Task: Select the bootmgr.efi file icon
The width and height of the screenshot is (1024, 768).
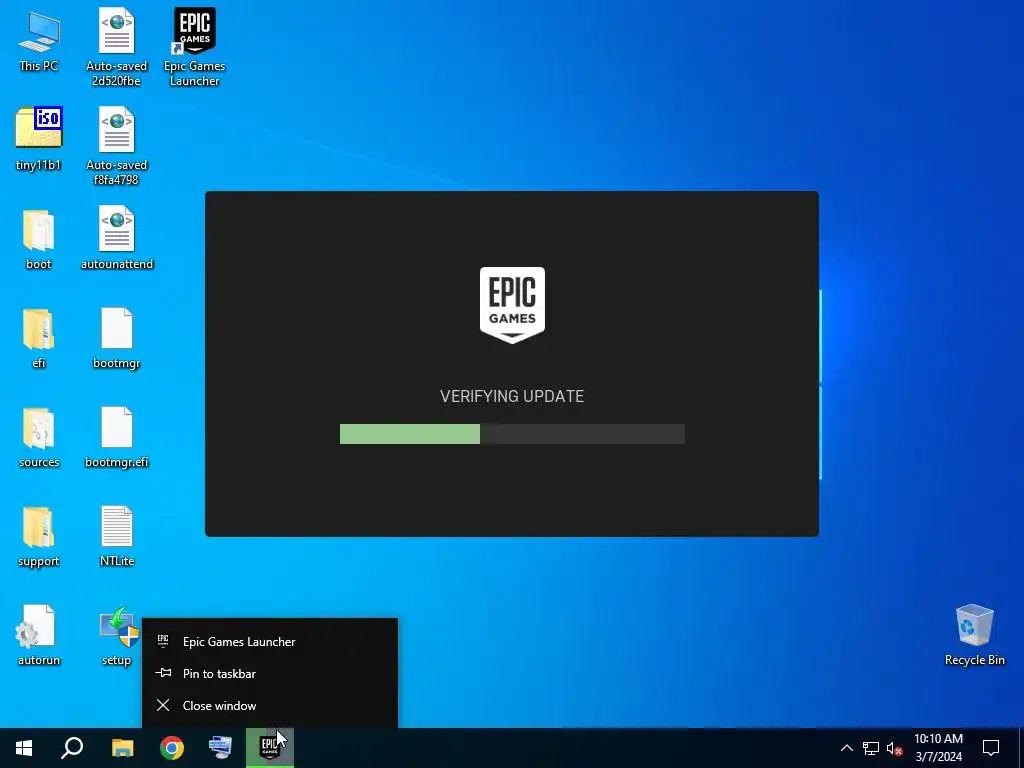Action: tap(117, 438)
